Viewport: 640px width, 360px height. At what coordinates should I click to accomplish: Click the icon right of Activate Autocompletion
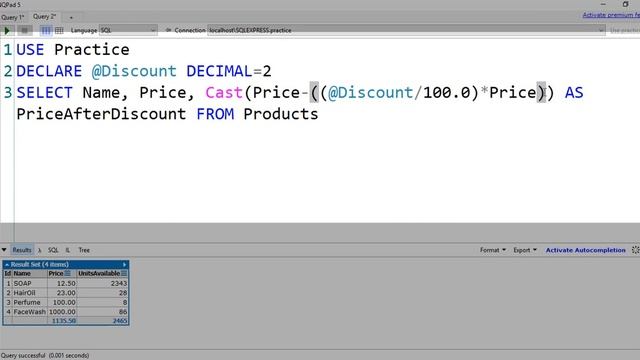click(636, 250)
